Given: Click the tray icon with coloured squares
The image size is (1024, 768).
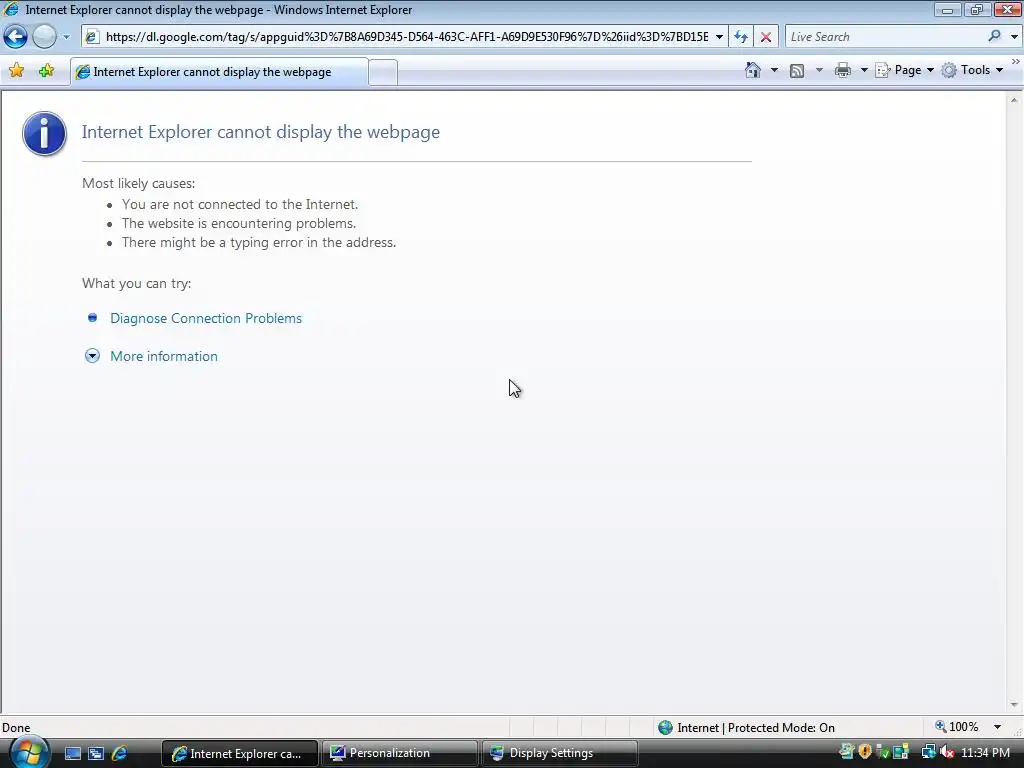Looking at the screenshot, I should coord(901,753).
